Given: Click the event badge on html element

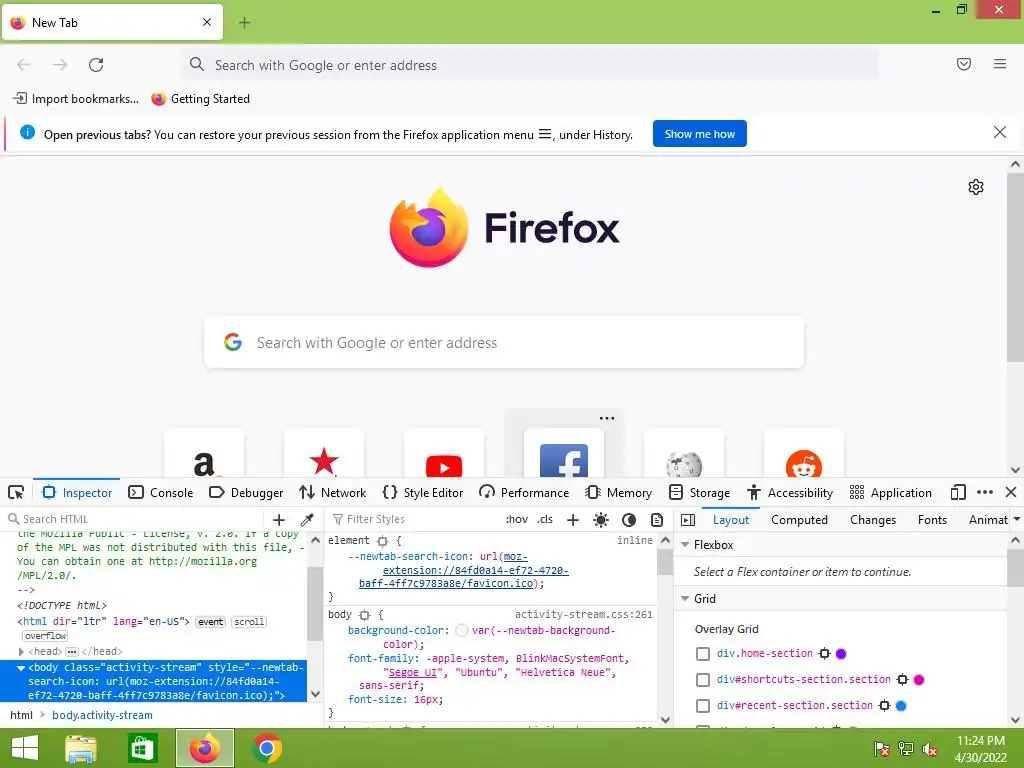Looking at the screenshot, I should (210, 622).
